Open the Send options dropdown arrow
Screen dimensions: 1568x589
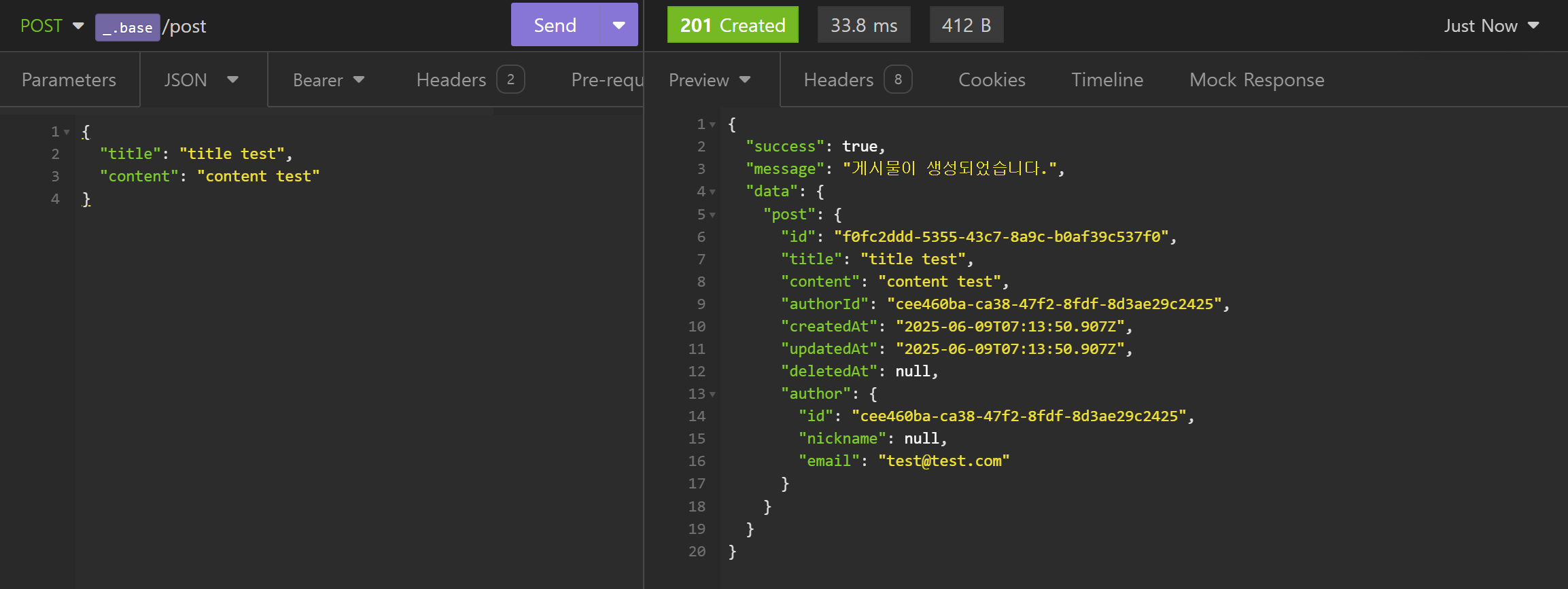[x=619, y=25]
